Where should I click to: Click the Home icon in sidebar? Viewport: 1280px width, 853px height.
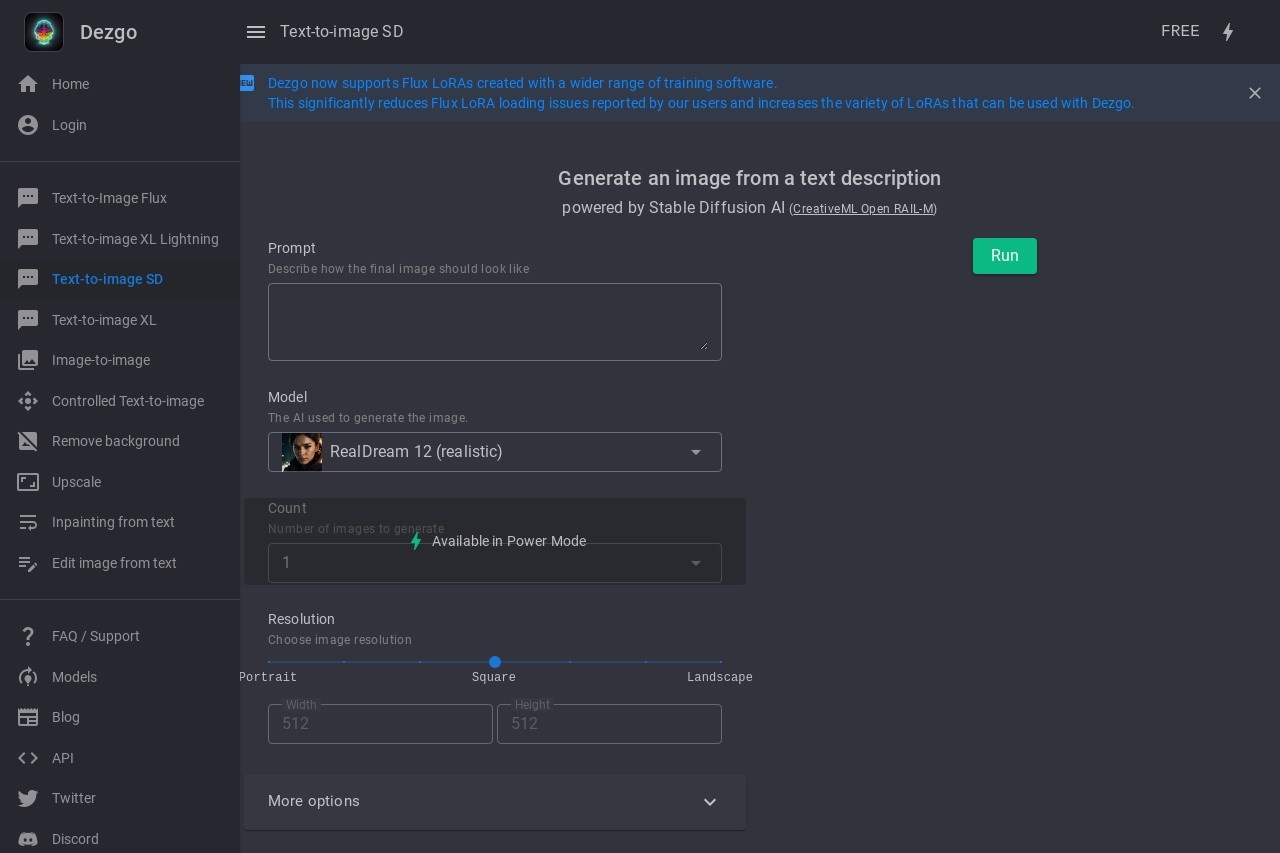pyautogui.click(x=28, y=84)
